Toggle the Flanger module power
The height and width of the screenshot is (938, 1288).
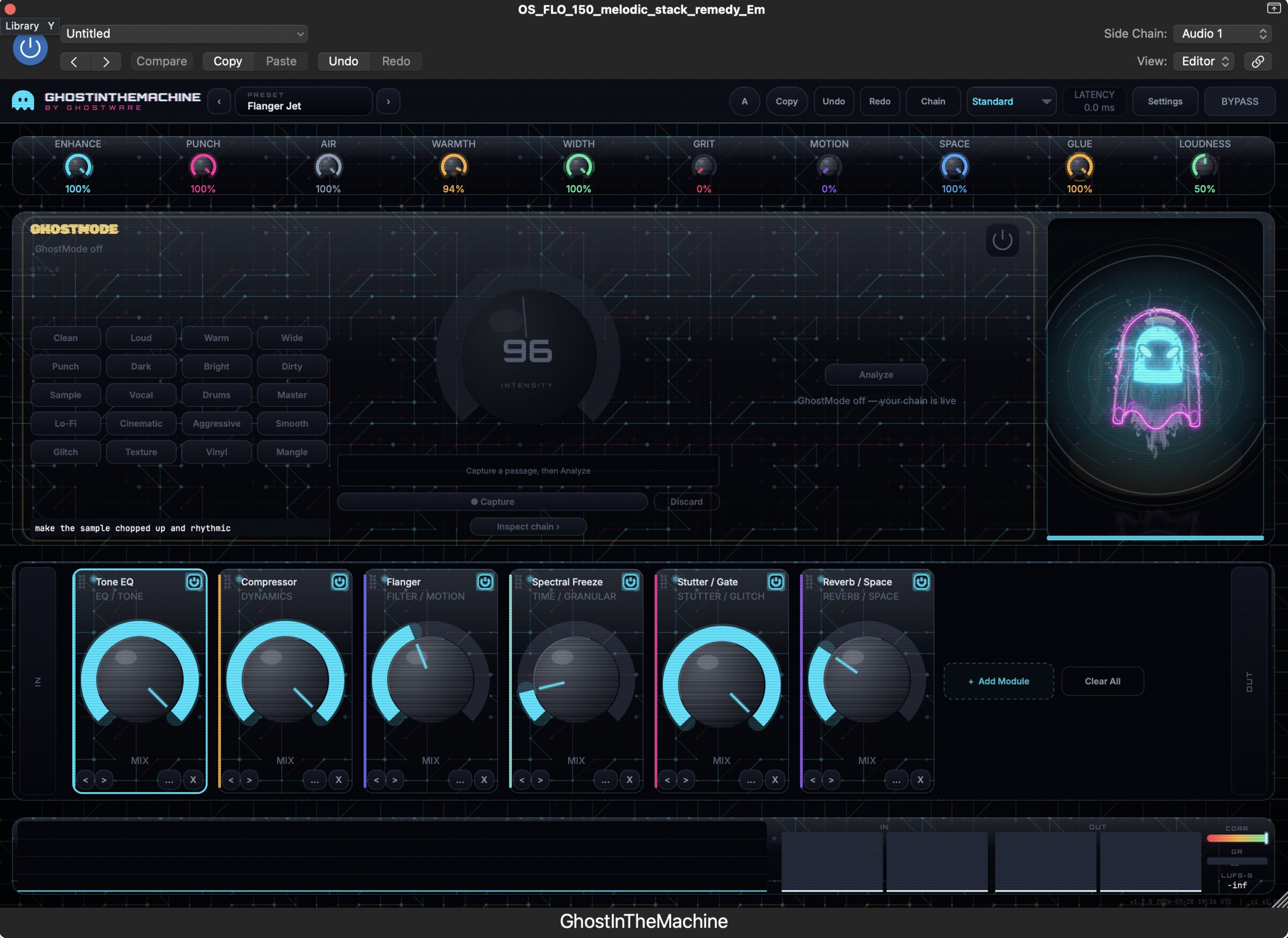pyautogui.click(x=485, y=582)
